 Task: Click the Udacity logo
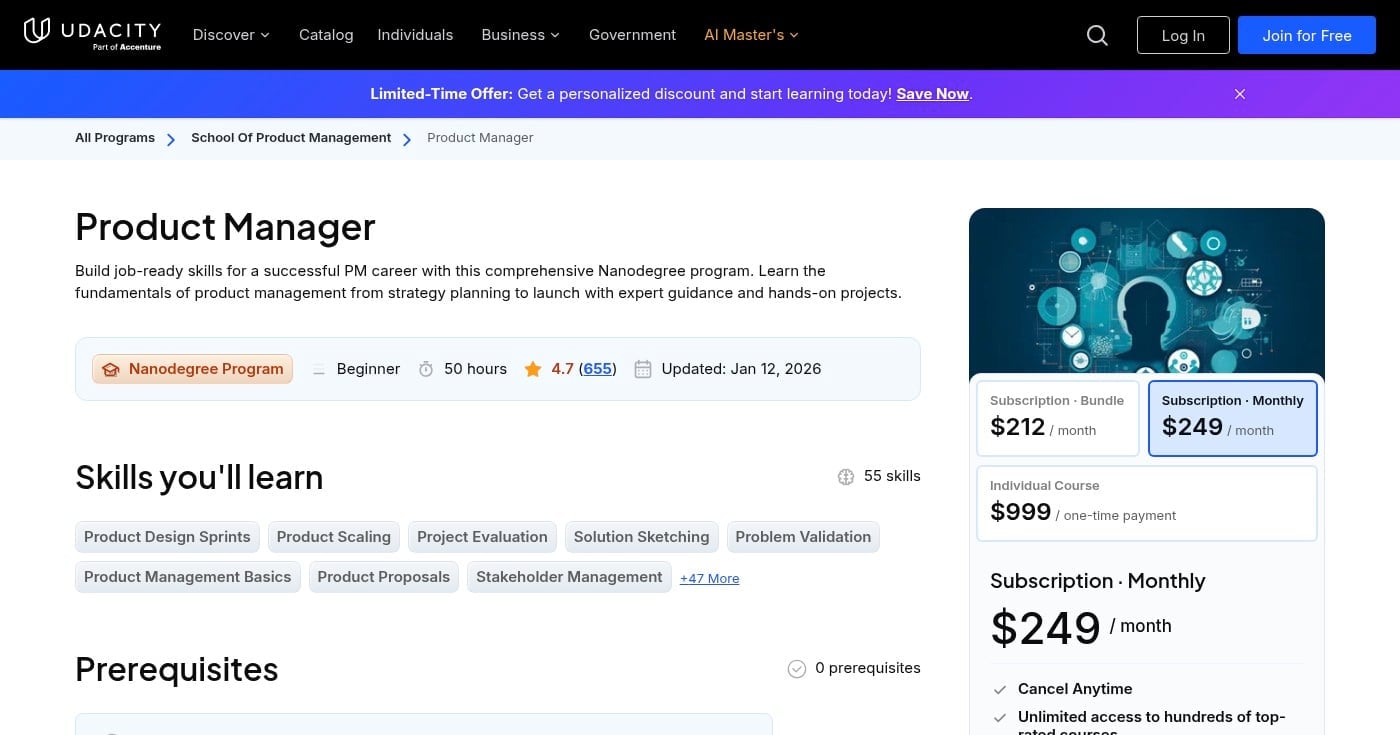(92, 33)
